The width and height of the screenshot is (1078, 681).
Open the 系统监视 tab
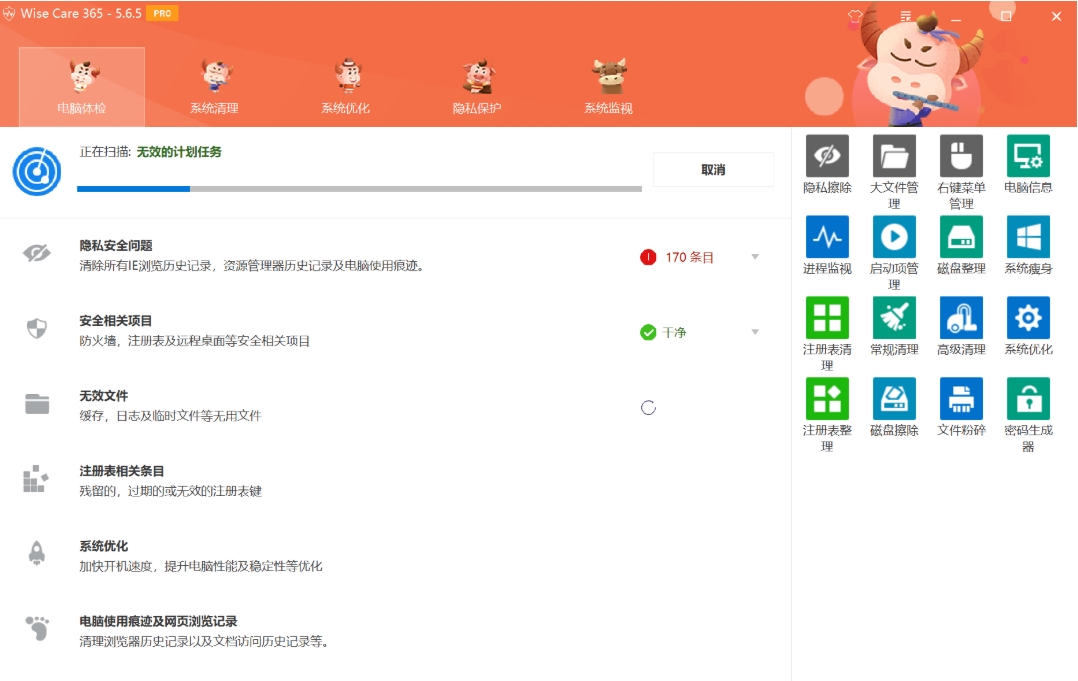click(608, 87)
